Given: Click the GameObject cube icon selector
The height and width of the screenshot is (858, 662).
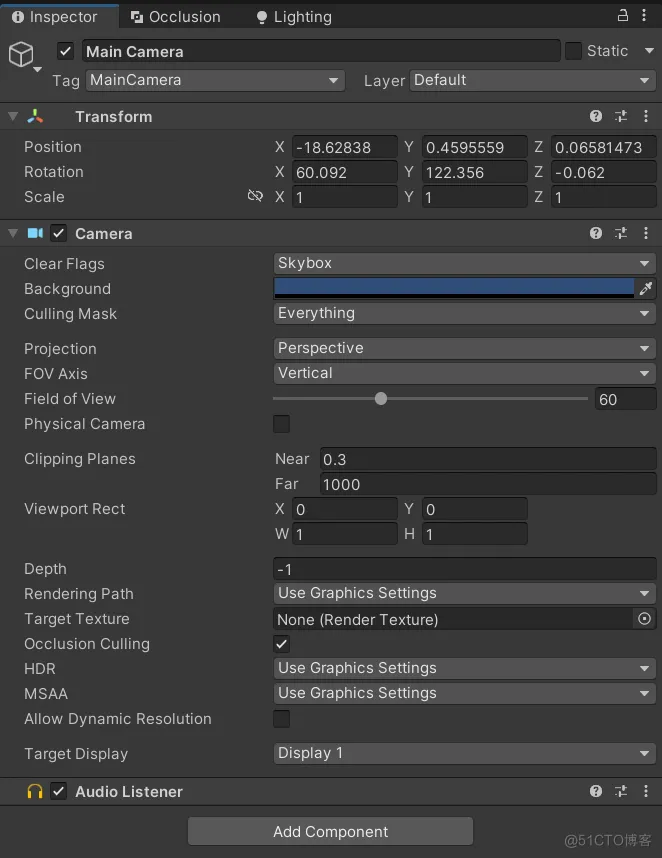Looking at the screenshot, I should click(22, 55).
